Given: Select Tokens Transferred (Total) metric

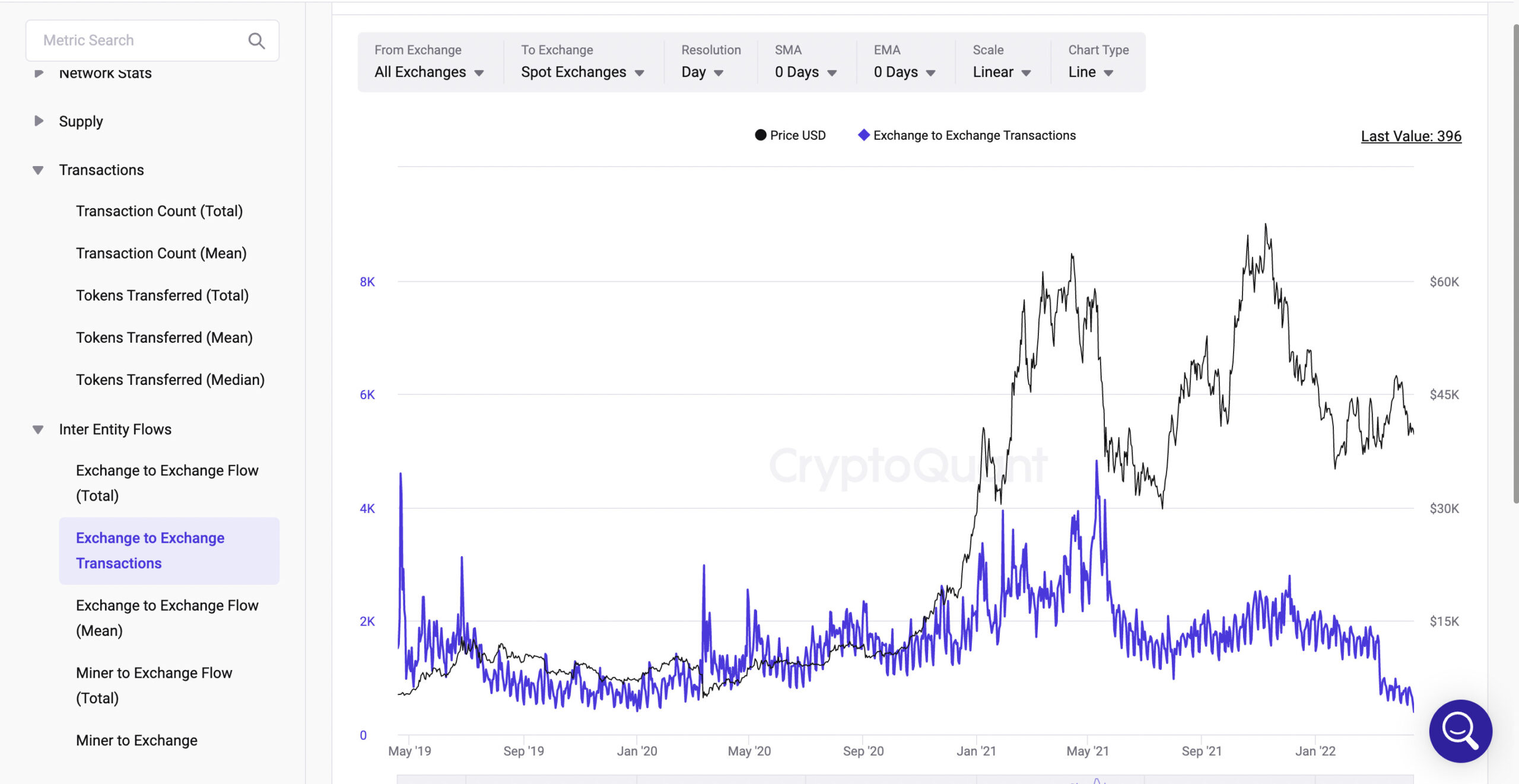Looking at the screenshot, I should tap(163, 295).
